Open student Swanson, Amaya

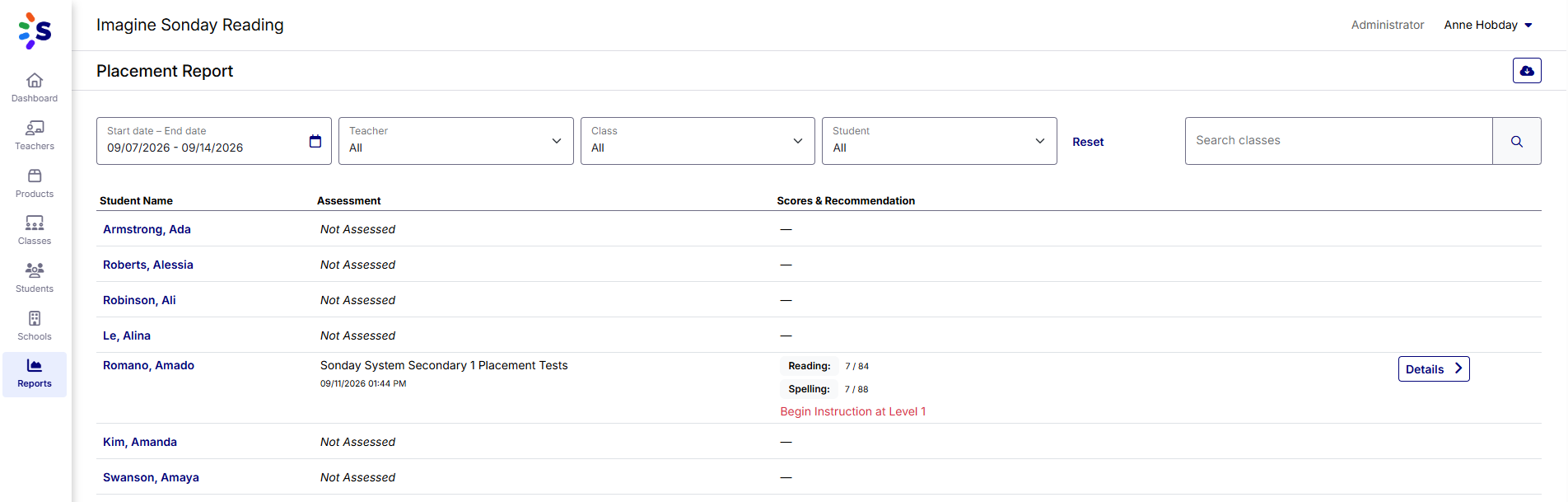(x=151, y=477)
